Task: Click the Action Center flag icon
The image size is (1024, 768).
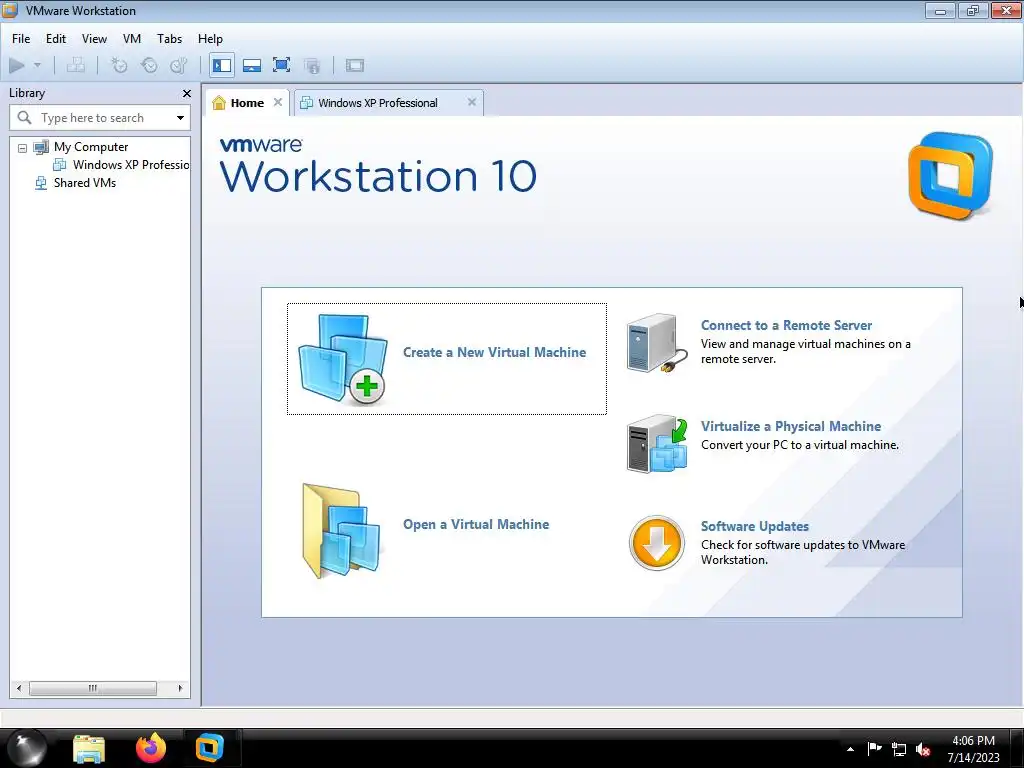Action: (874, 749)
